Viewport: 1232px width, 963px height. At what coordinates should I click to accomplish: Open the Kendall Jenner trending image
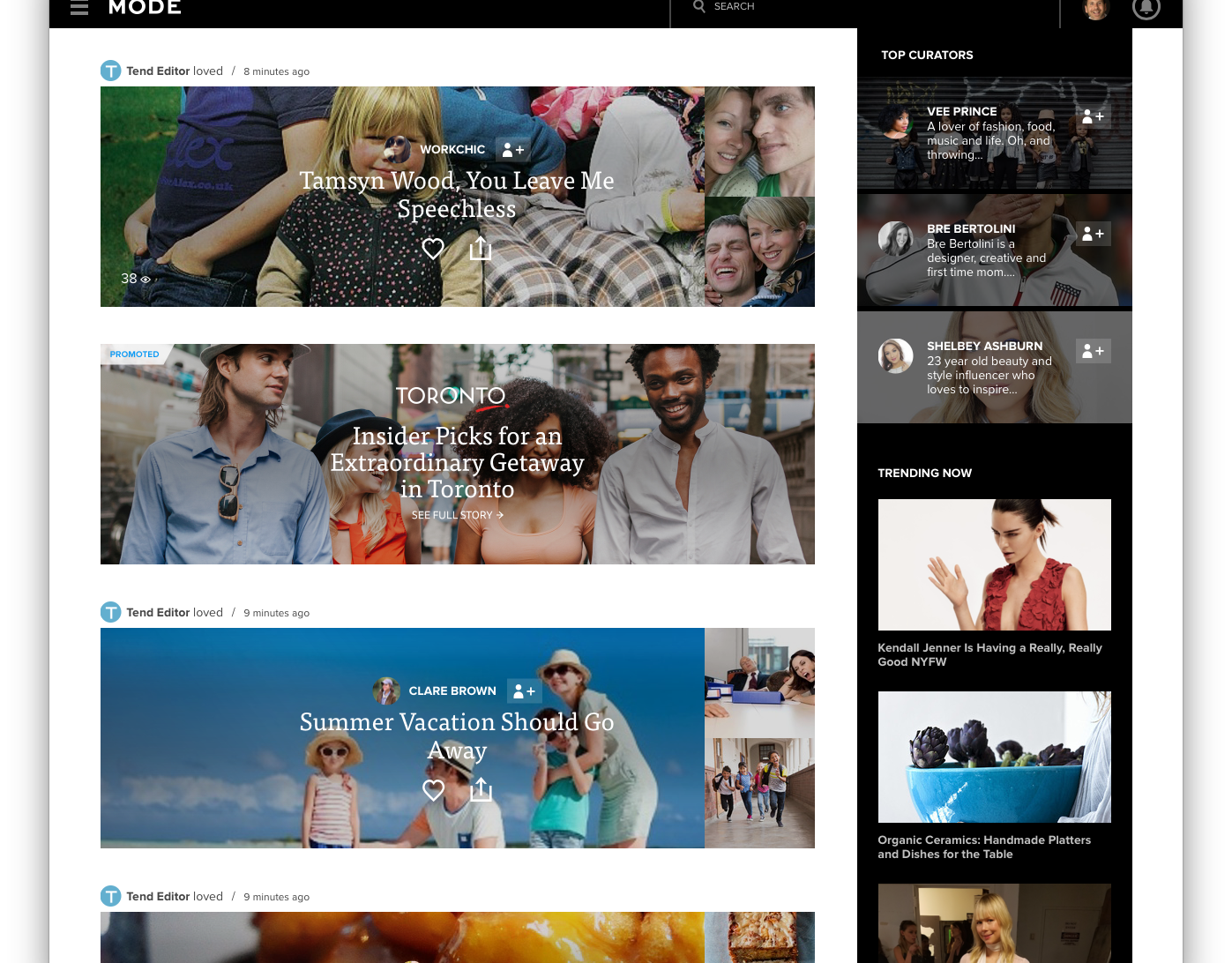pyautogui.click(x=994, y=564)
